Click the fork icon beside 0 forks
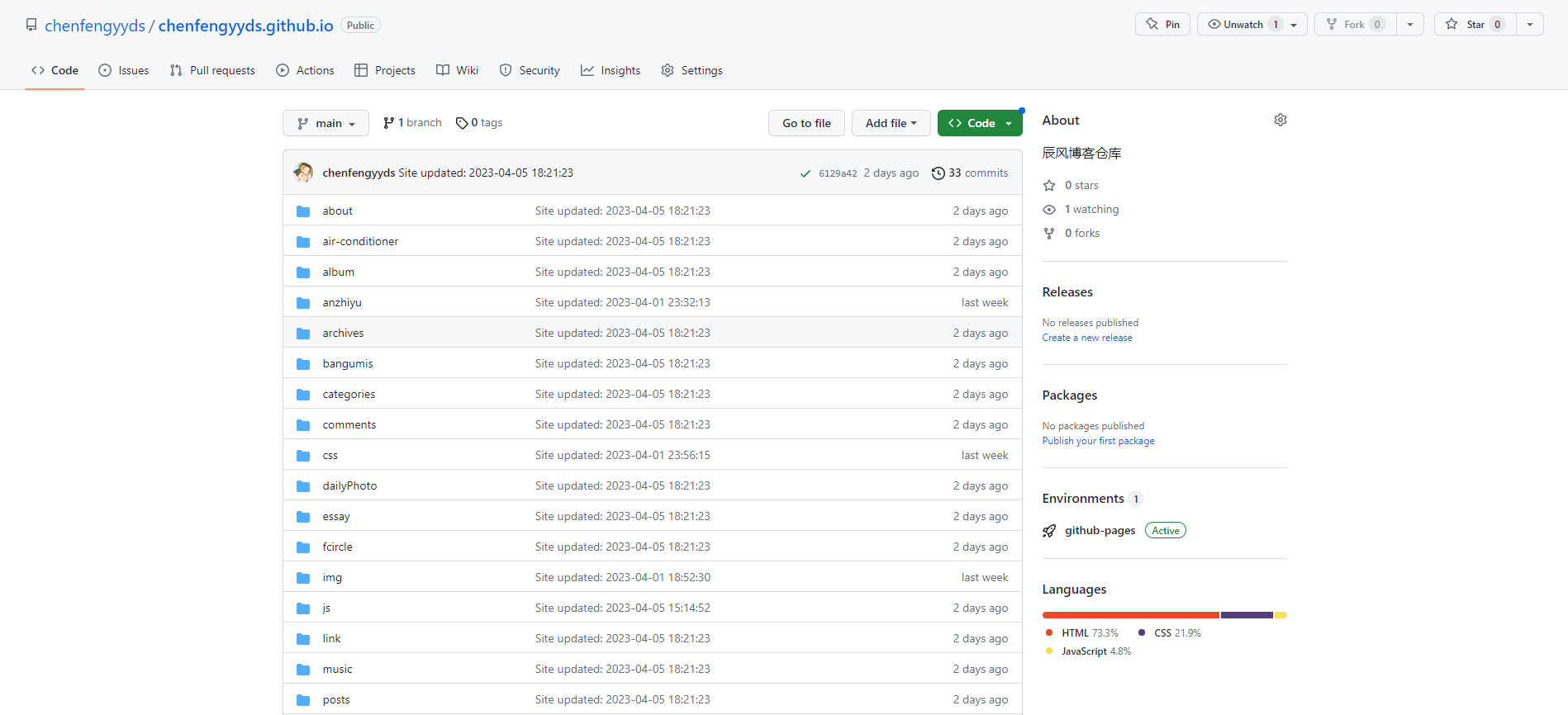Viewport: 1568px width, 715px height. pyautogui.click(x=1049, y=234)
